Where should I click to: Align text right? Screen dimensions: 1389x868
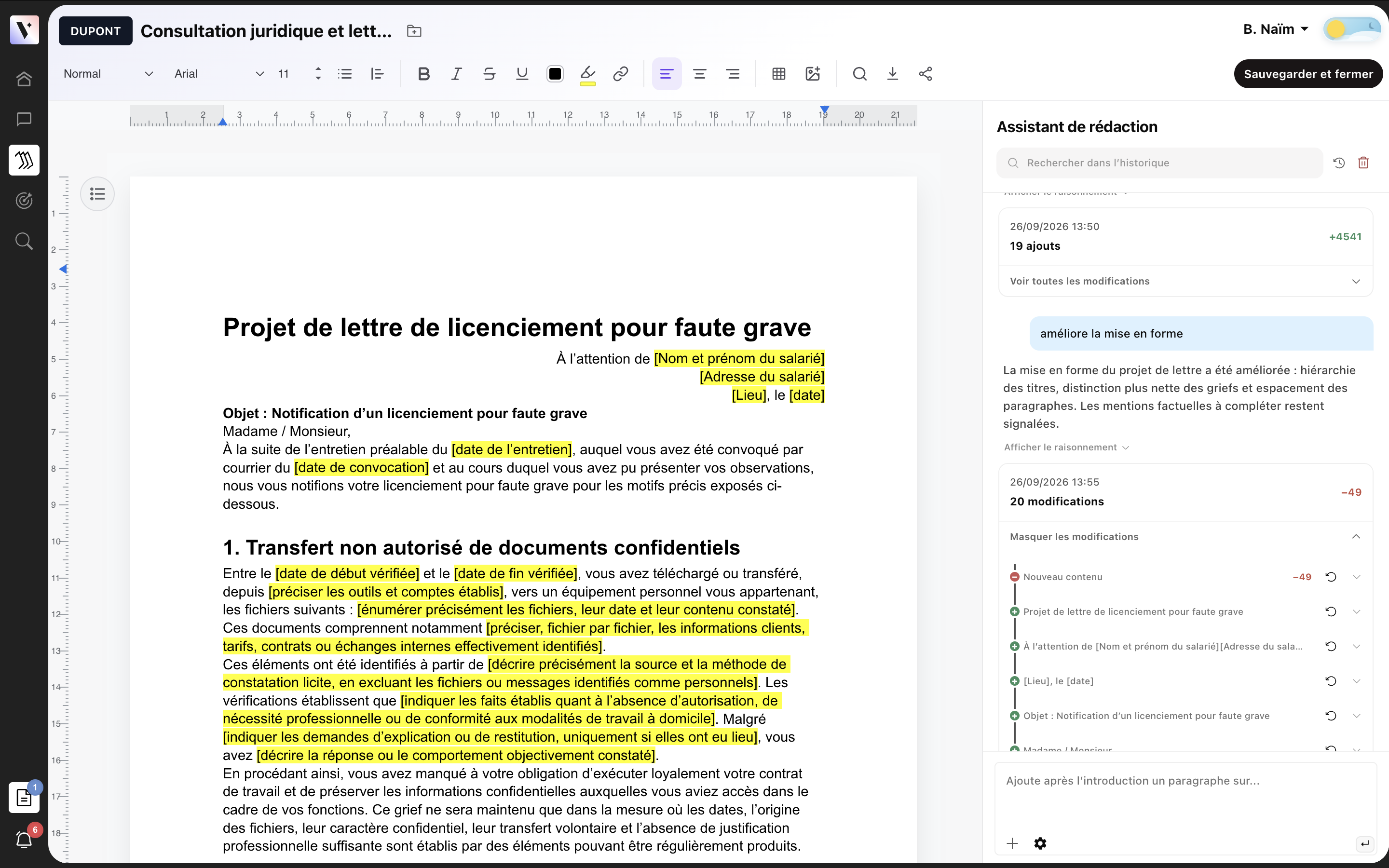point(733,74)
